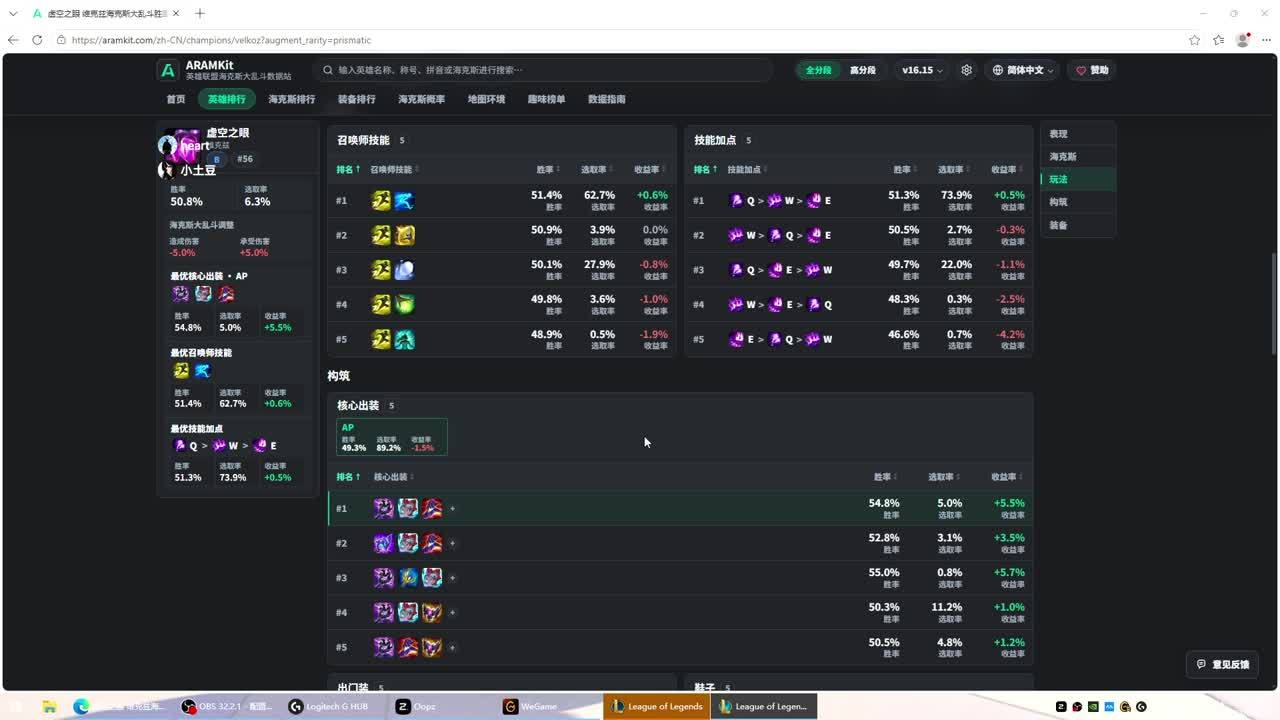Open Microsoft Edge from the taskbar
Image resolution: width=1280 pixels, height=720 pixels.
click(82, 706)
